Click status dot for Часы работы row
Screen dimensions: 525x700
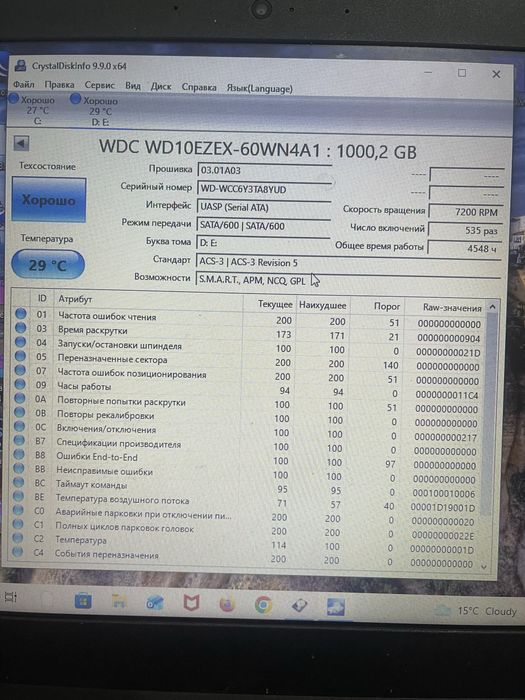point(20,384)
